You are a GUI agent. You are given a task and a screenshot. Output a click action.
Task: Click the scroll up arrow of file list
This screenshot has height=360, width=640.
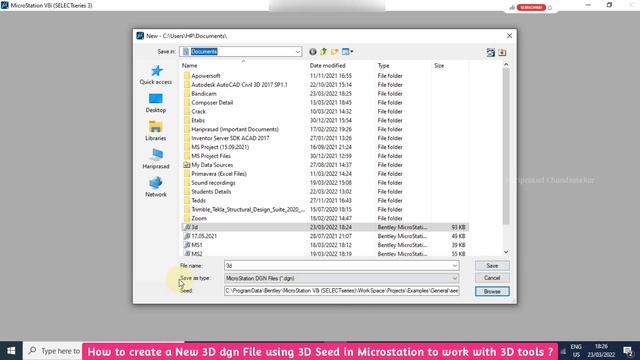[506, 64]
